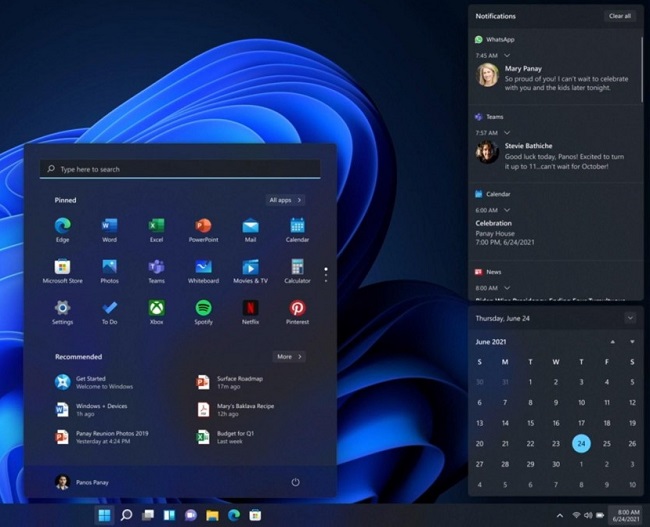This screenshot has width=650, height=527.
Task: Click the Start menu search box
Action: pyautogui.click(x=180, y=169)
